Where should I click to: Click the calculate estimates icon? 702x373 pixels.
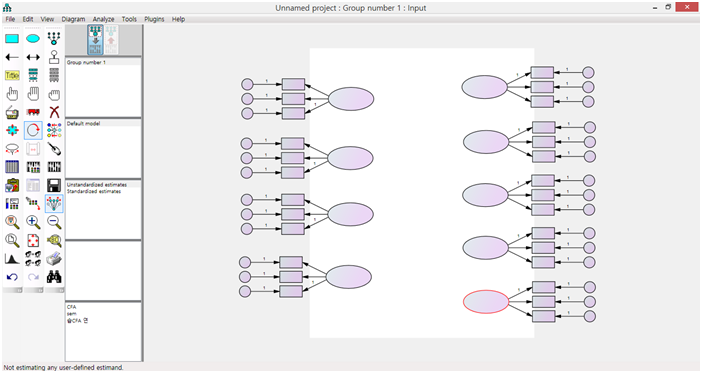coord(54,167)
